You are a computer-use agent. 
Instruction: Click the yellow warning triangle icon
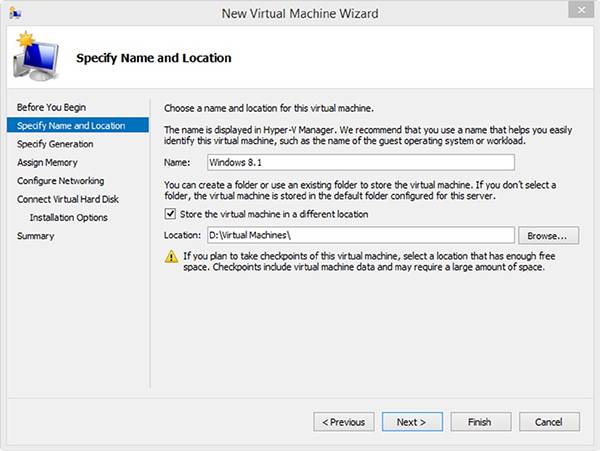pyautogui.click(x=172, y=257)
